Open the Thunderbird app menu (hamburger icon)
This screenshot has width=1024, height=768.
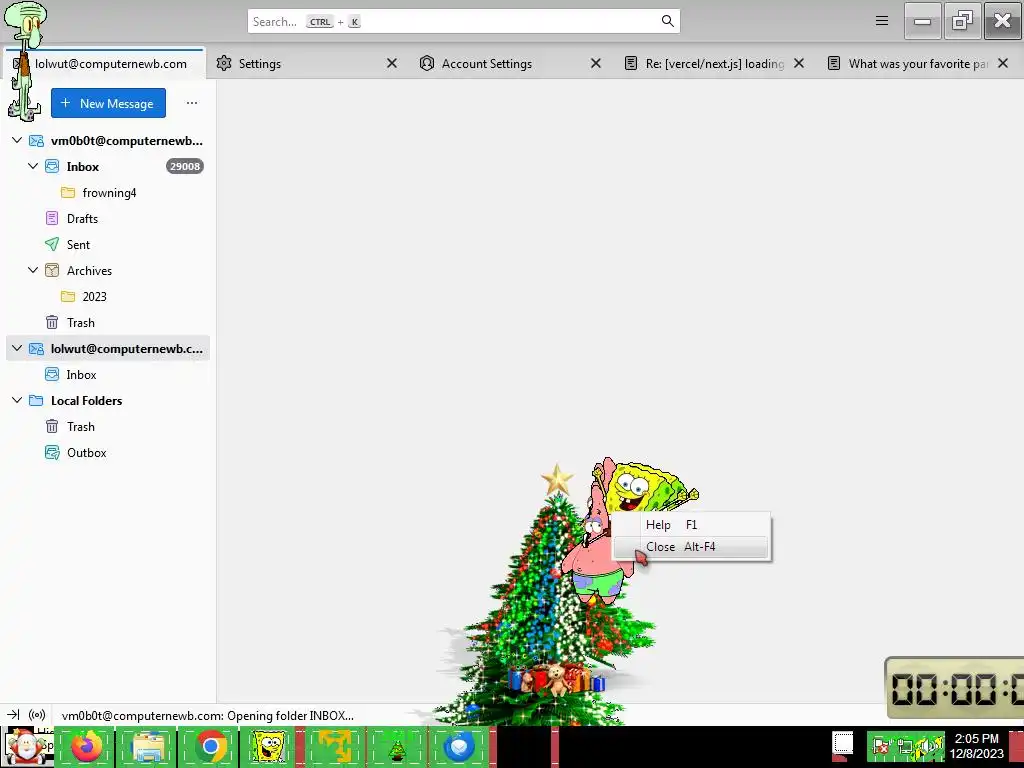point(882,21)
